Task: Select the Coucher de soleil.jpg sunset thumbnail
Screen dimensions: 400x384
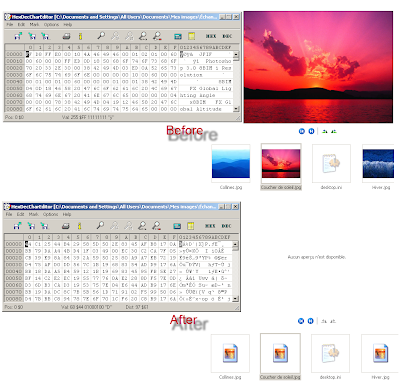Action: coord(281,163)
